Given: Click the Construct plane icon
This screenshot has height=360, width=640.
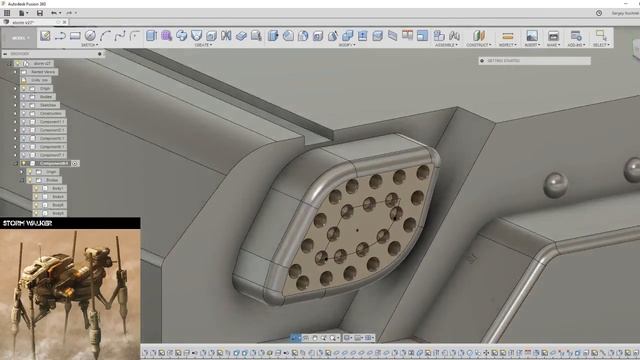Looking at the screenshot, I should (479, 36).
